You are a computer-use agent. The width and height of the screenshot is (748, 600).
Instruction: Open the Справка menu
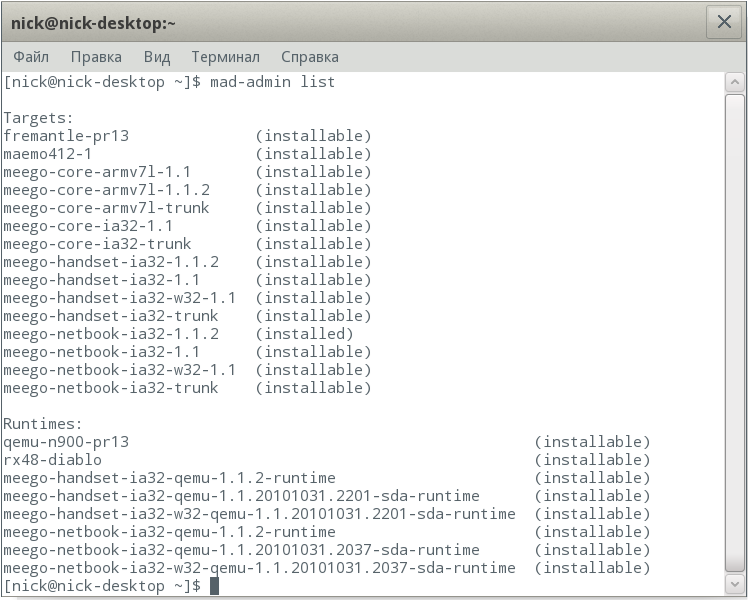click(x=310, y=57)
